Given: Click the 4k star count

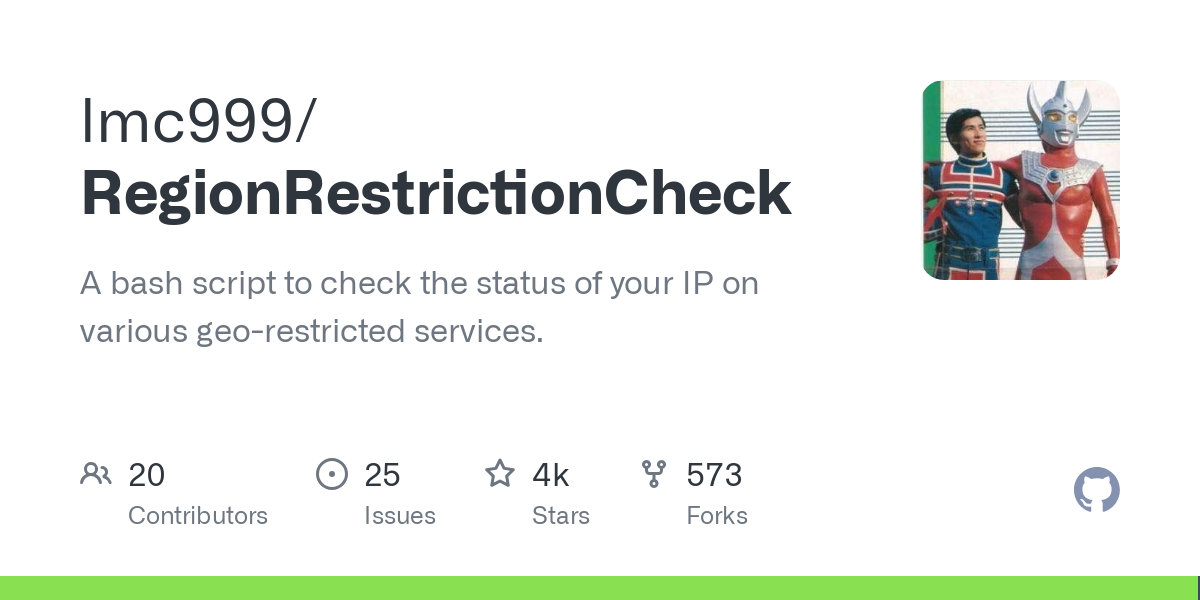Looking at the screenshot, I should 551,474.
